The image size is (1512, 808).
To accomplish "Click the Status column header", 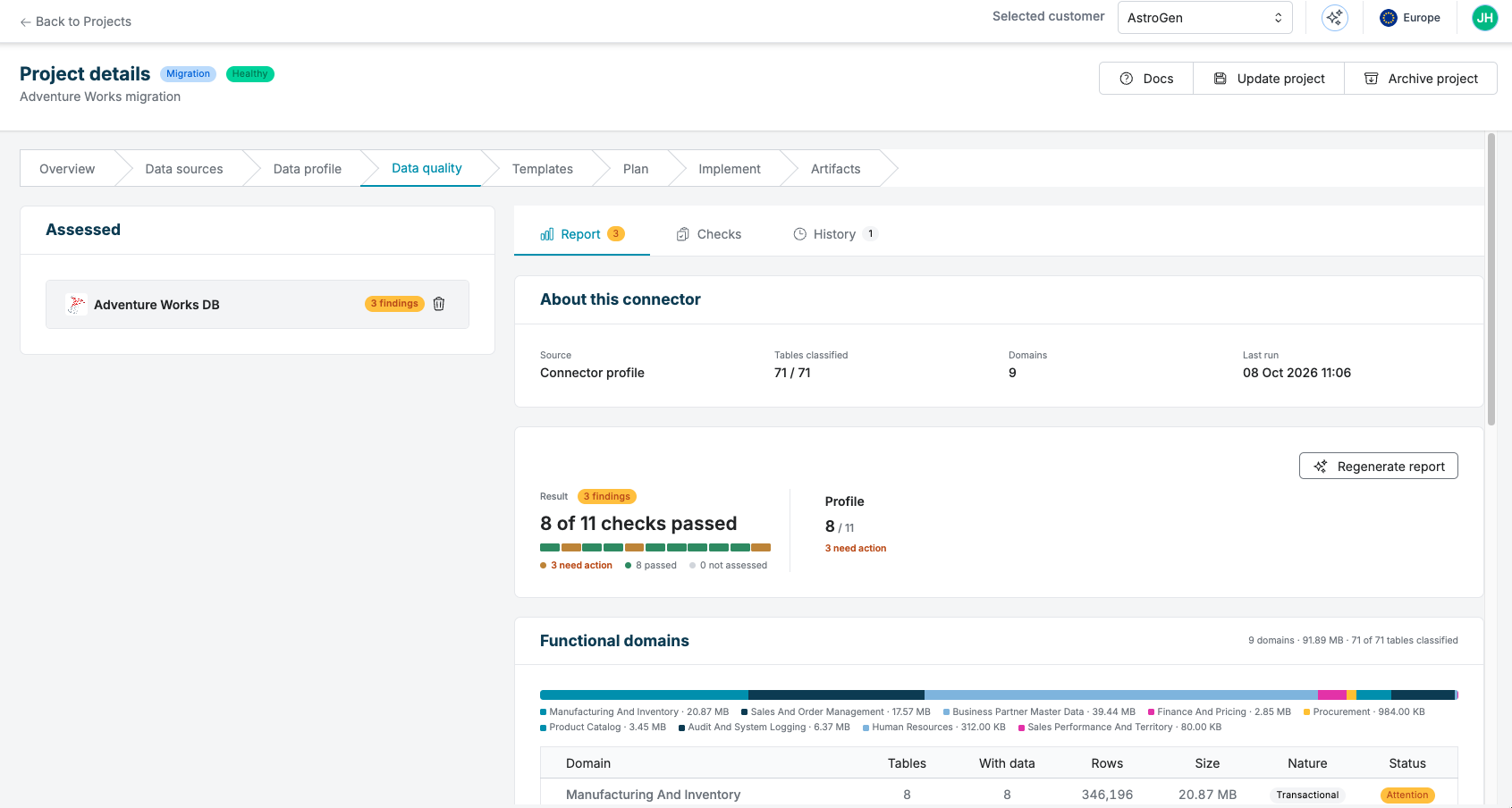I will pos(1407,763).
